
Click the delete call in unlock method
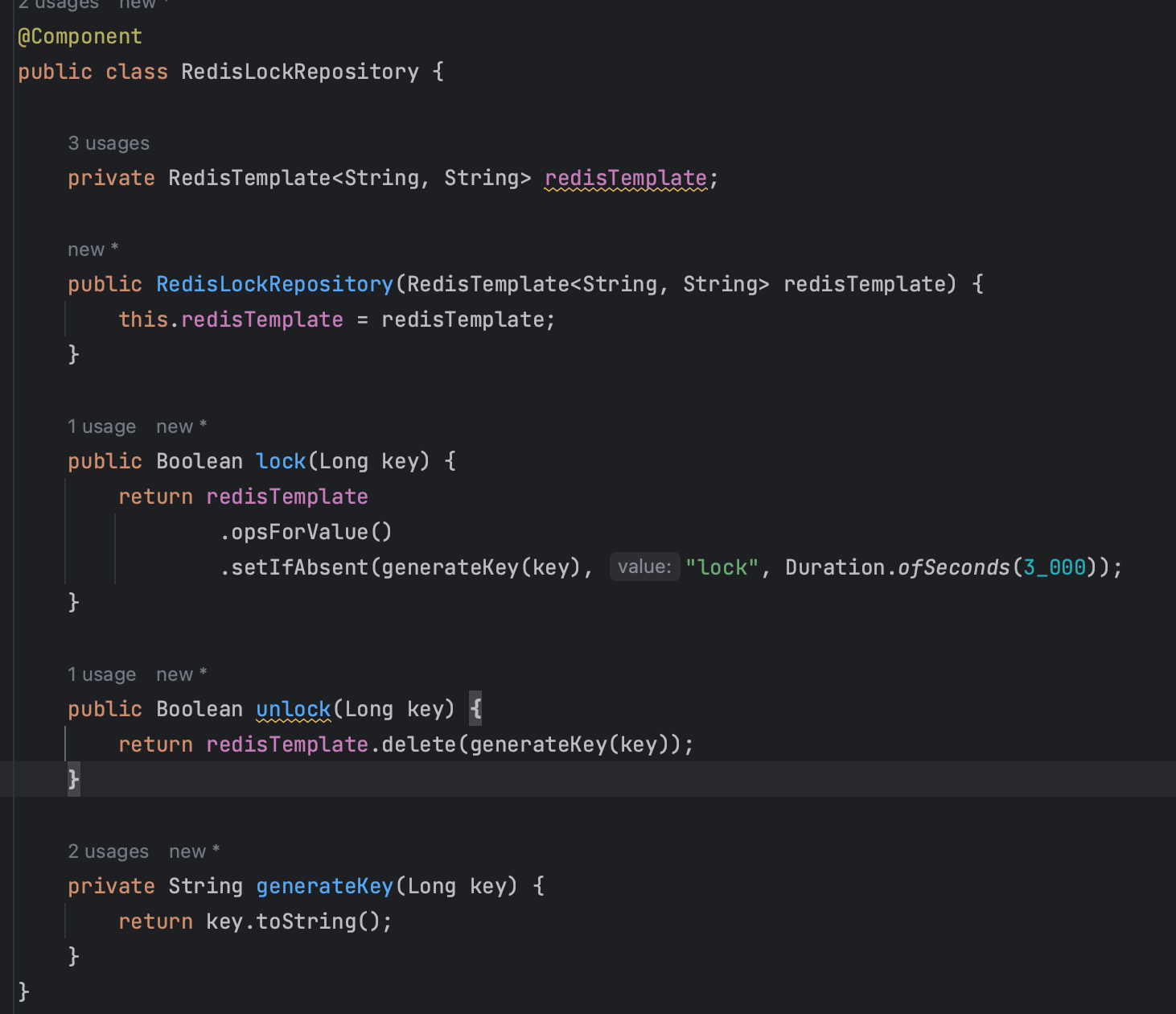(x=419, y=744)
